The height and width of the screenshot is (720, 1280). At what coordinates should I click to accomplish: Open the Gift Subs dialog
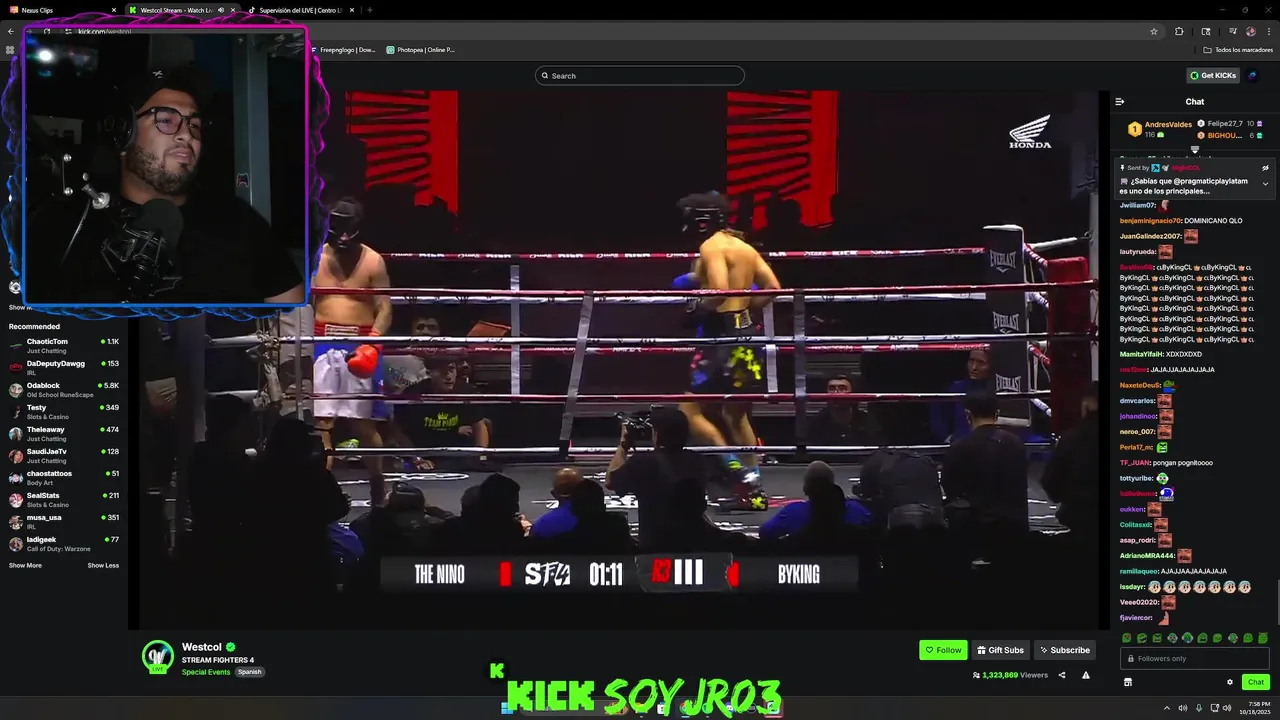[1000, 650]
